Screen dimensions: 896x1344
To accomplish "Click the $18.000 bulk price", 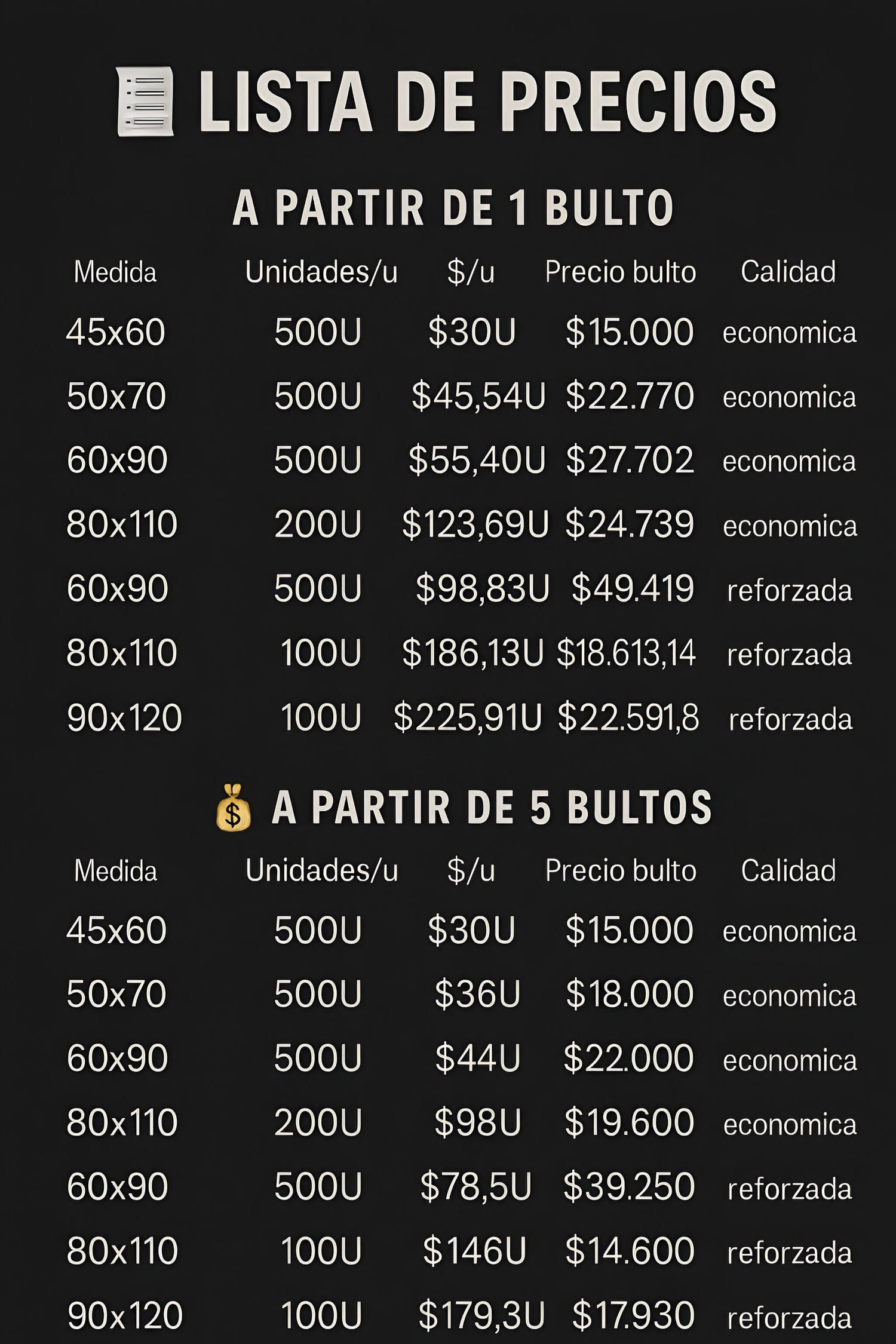I will [630, 995].
